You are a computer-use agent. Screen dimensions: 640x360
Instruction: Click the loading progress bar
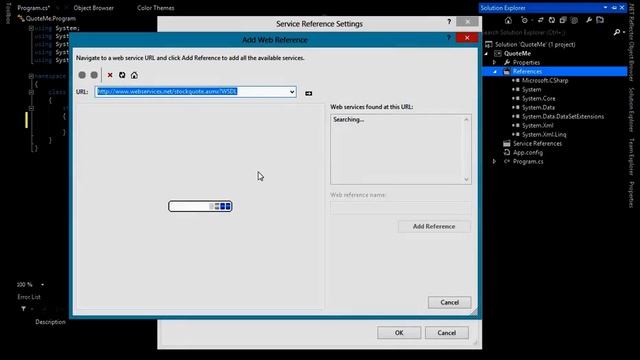click(x=200, y=206)
